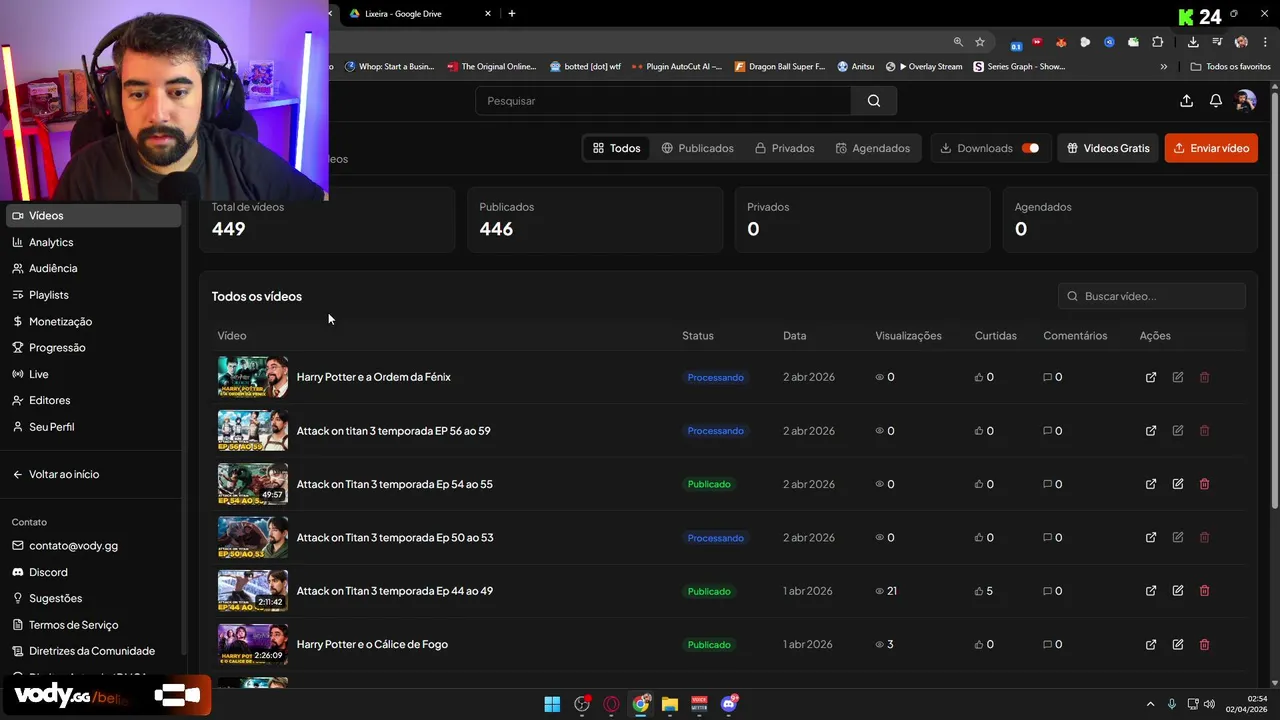
Task: Open the browser zoom magnifier icon
Action: tap(958, 42)
